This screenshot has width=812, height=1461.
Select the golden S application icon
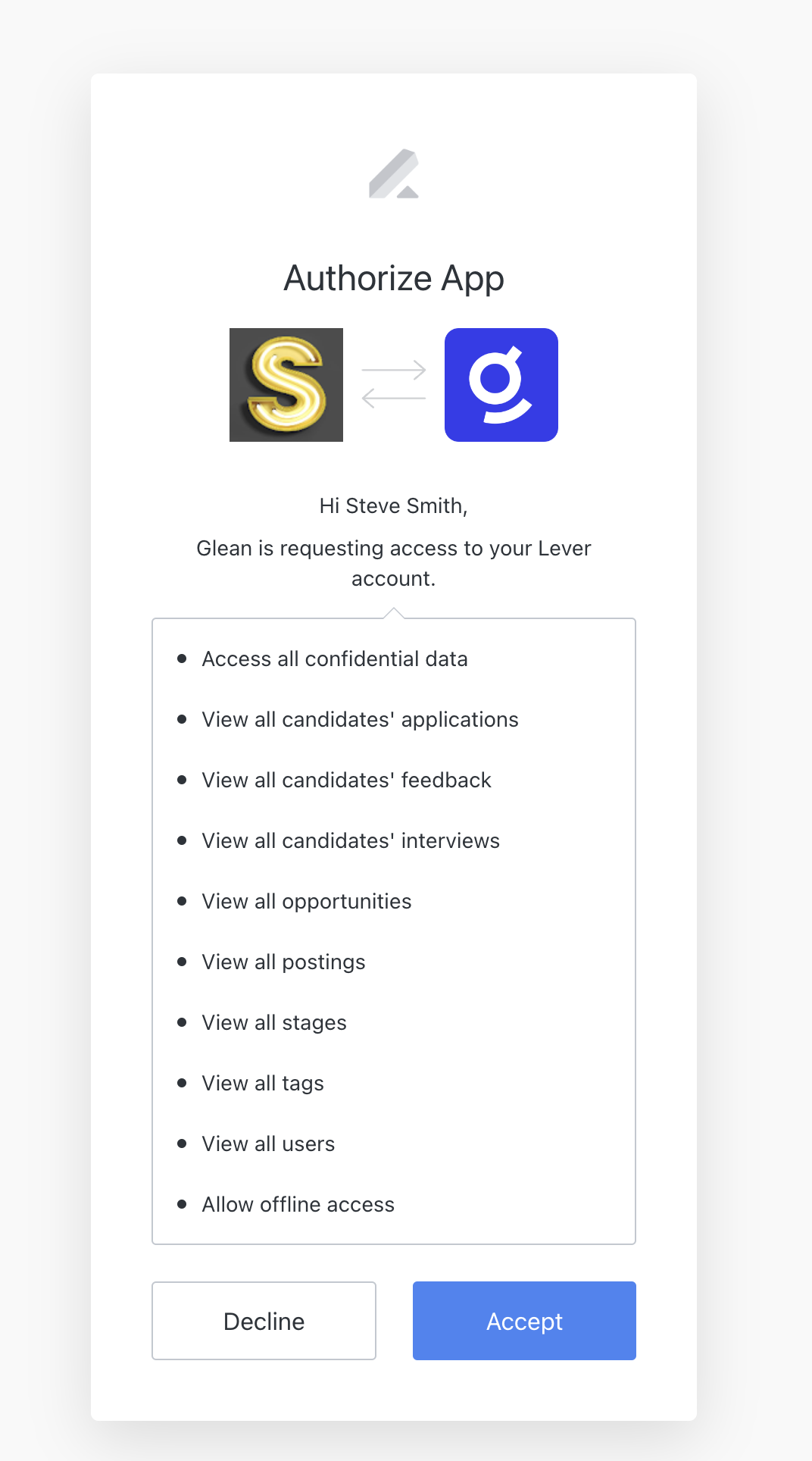coord(286,384)
